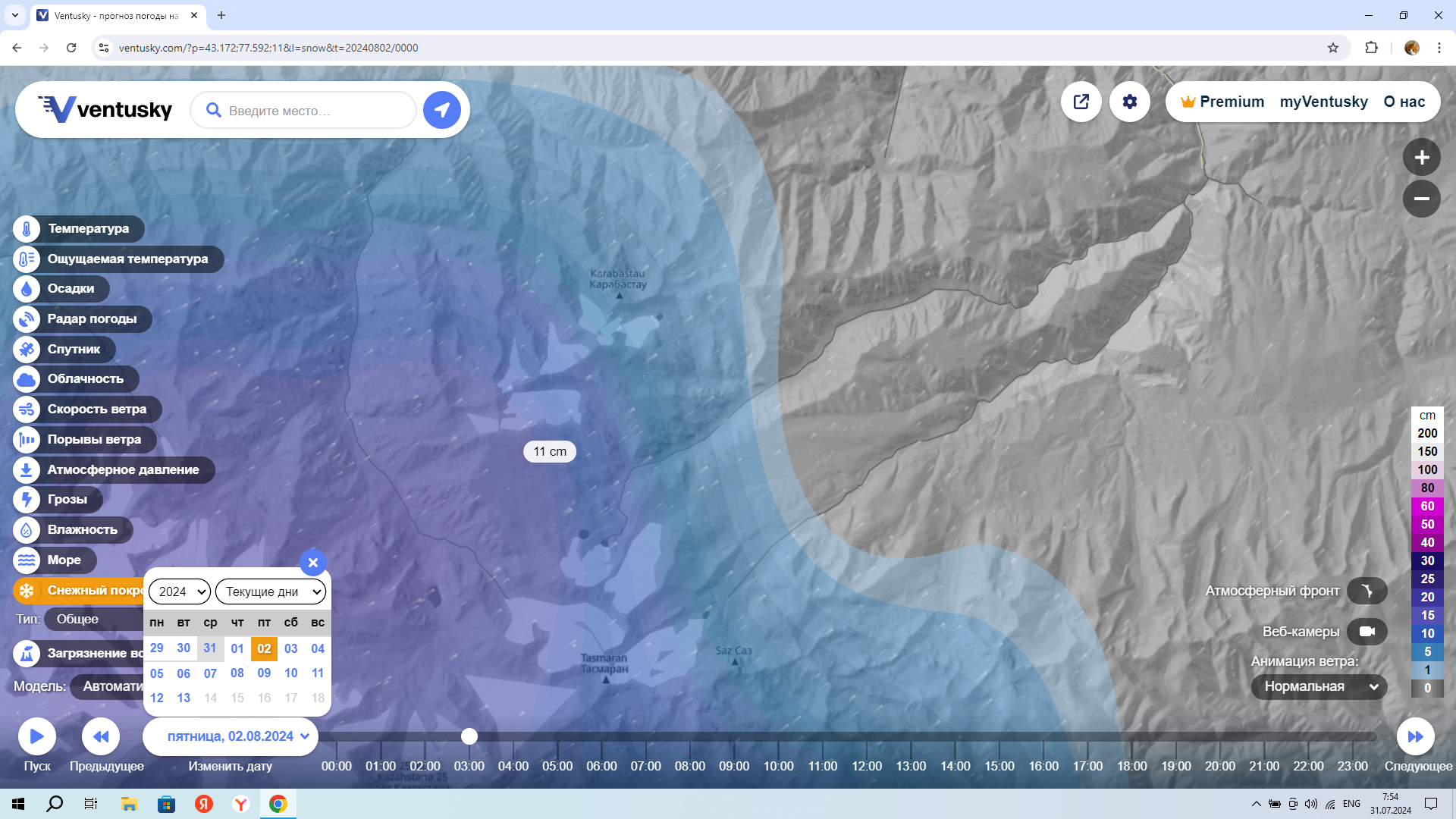Bookmark this page with the star icon
This screenshot has width=1456, height=819.
pos(1333,48)
